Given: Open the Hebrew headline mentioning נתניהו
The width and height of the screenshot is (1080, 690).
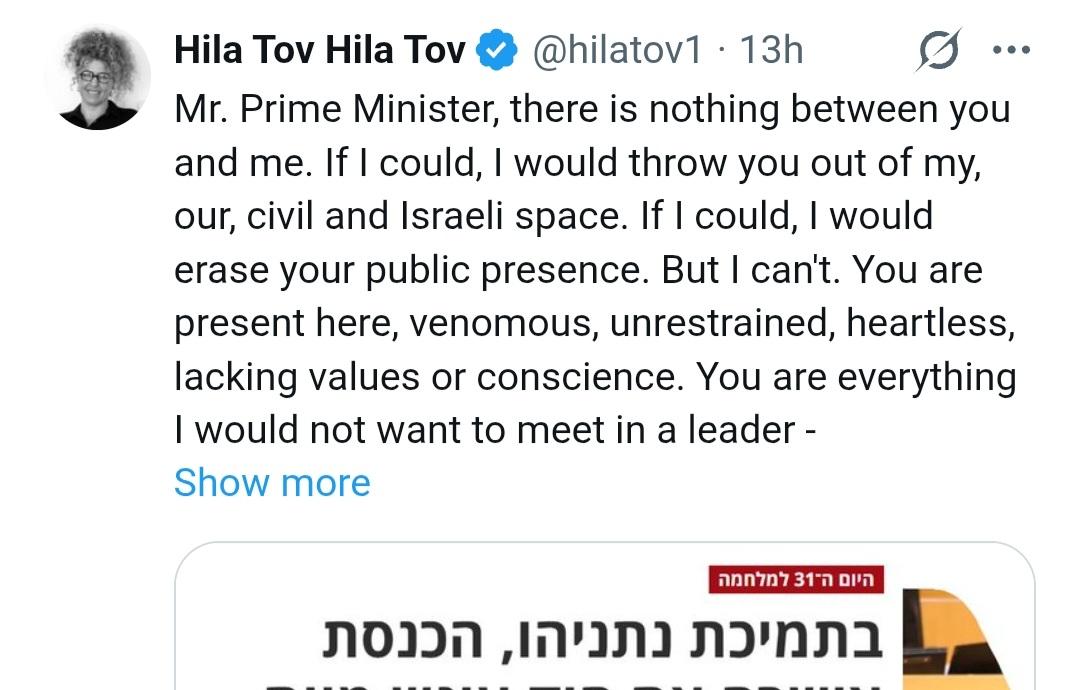Looking at the screenshot, I should pyautogui.click(x=602, y=639).
